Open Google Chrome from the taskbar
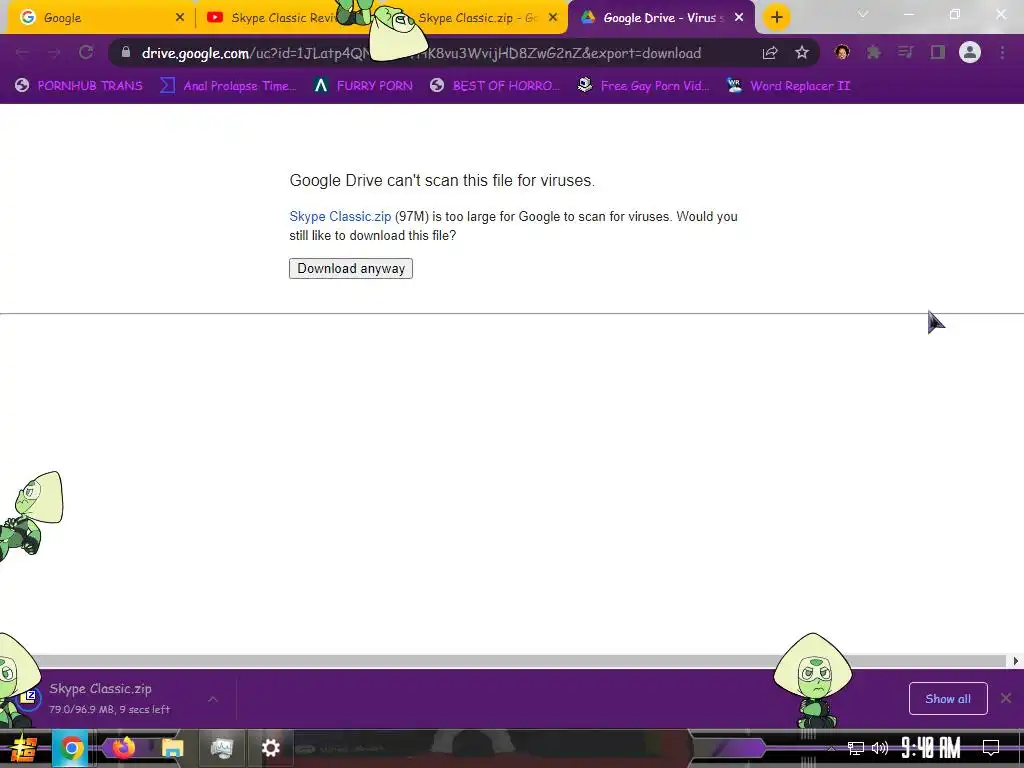The image size is (1024, 768). coord(71,748)
